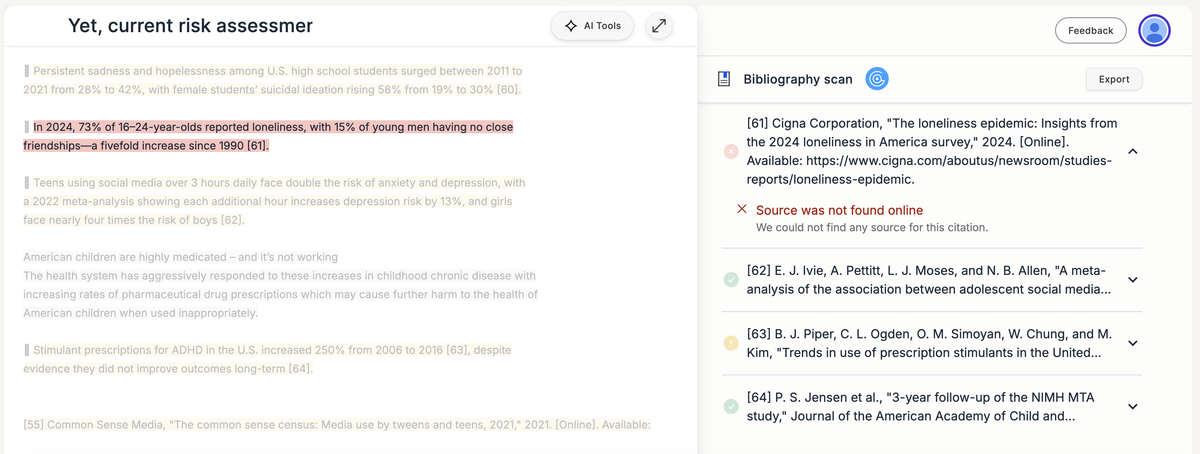Expand the Ivie meta-analysis citation 62

[1132, 280]
